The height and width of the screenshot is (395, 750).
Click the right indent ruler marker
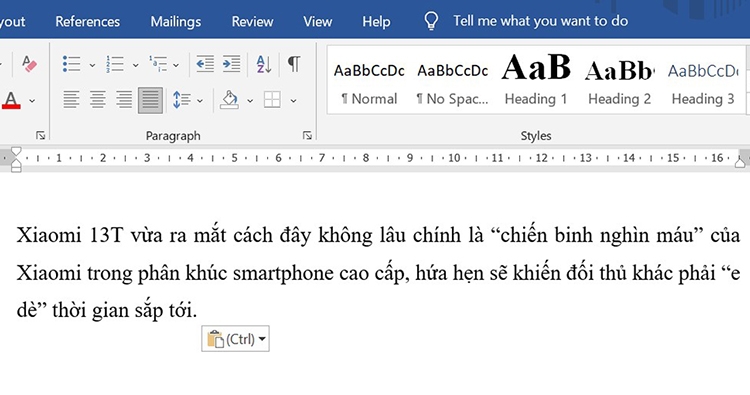[740, 163]
